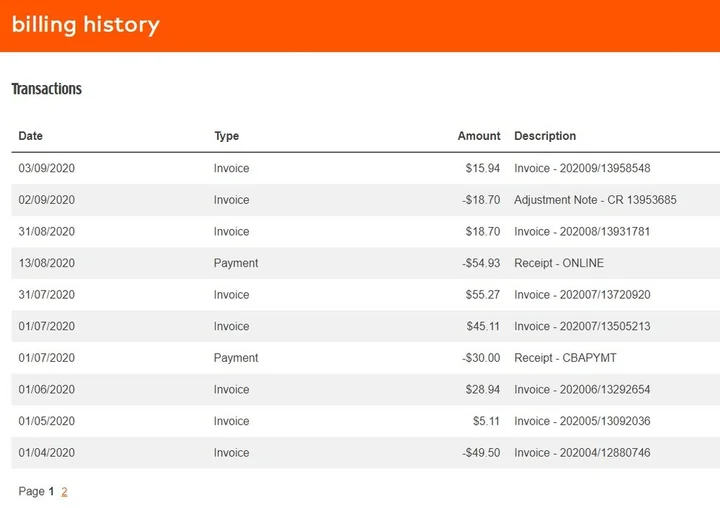The width and height of the screenshot is (720, 508).
Task: Open Invoice - 202005/13092036
Action: (582, 421)
